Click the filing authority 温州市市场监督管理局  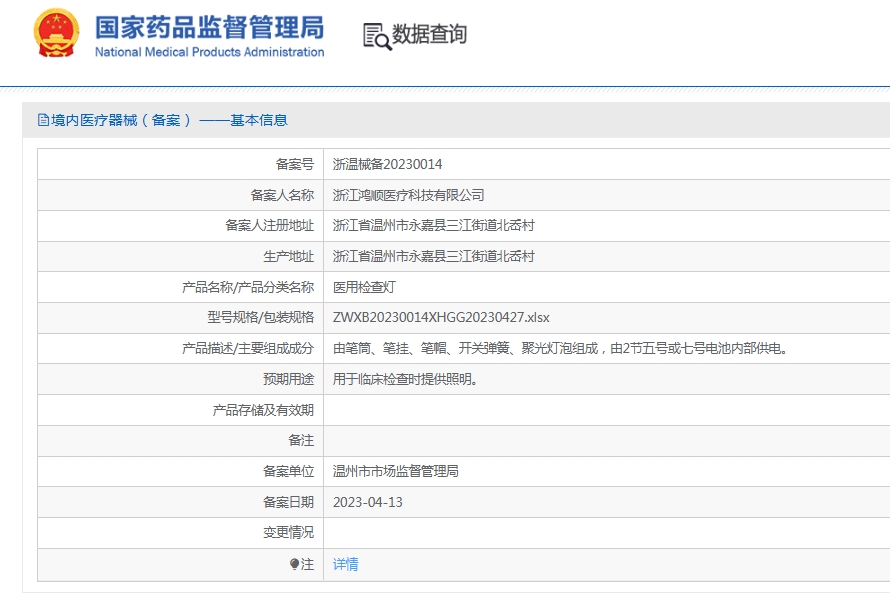point(395,471)
